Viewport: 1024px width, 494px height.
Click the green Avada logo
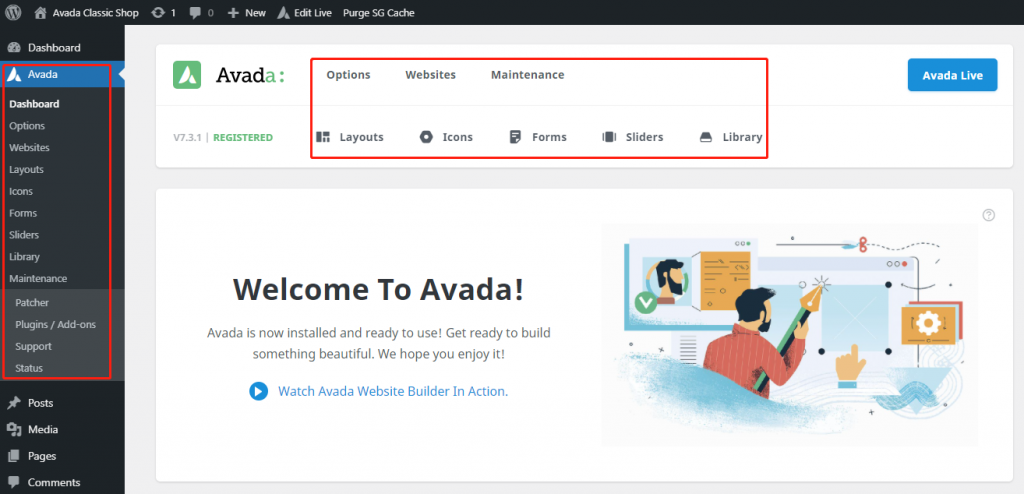click(187, 75)
